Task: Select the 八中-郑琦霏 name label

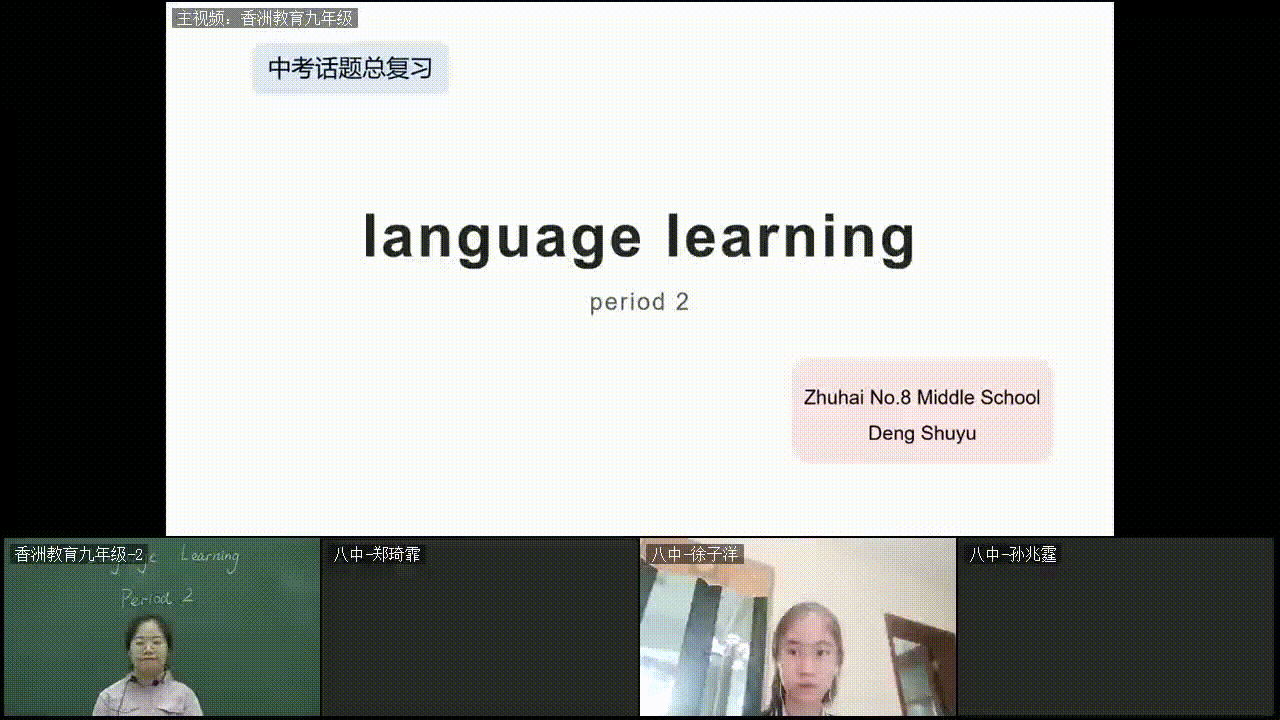Action: click(x=377, y=554)
